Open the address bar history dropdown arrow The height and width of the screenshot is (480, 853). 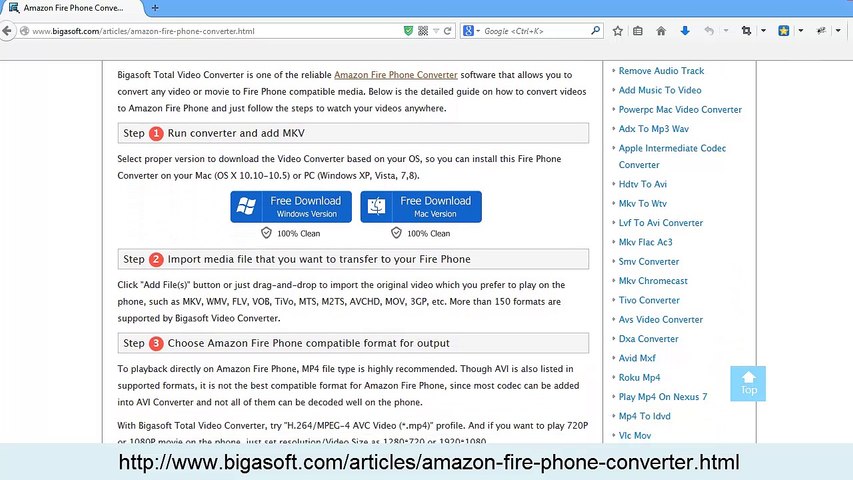click(x=436, y=31)
